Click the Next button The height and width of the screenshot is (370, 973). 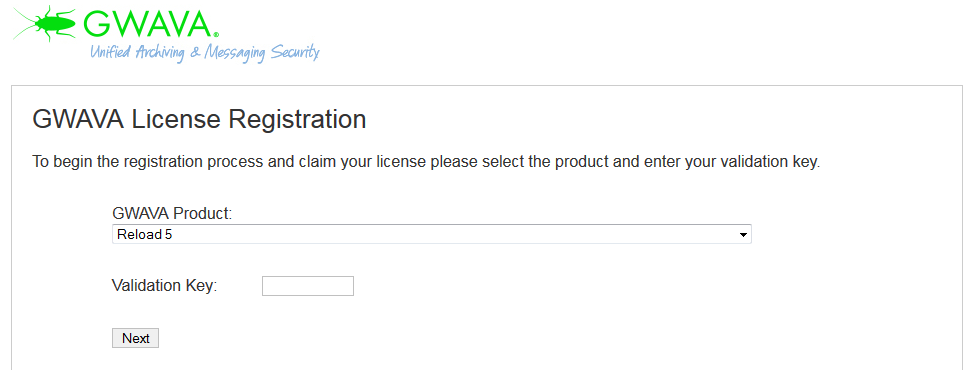[x=135, y=338]
